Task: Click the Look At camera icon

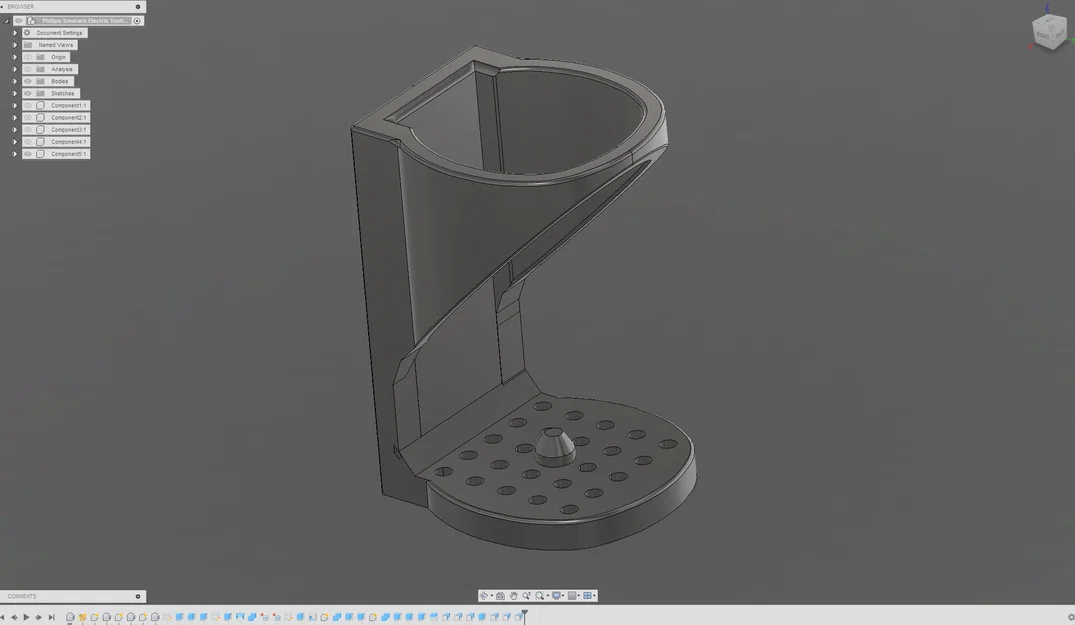Action: [x=500, y=596]
